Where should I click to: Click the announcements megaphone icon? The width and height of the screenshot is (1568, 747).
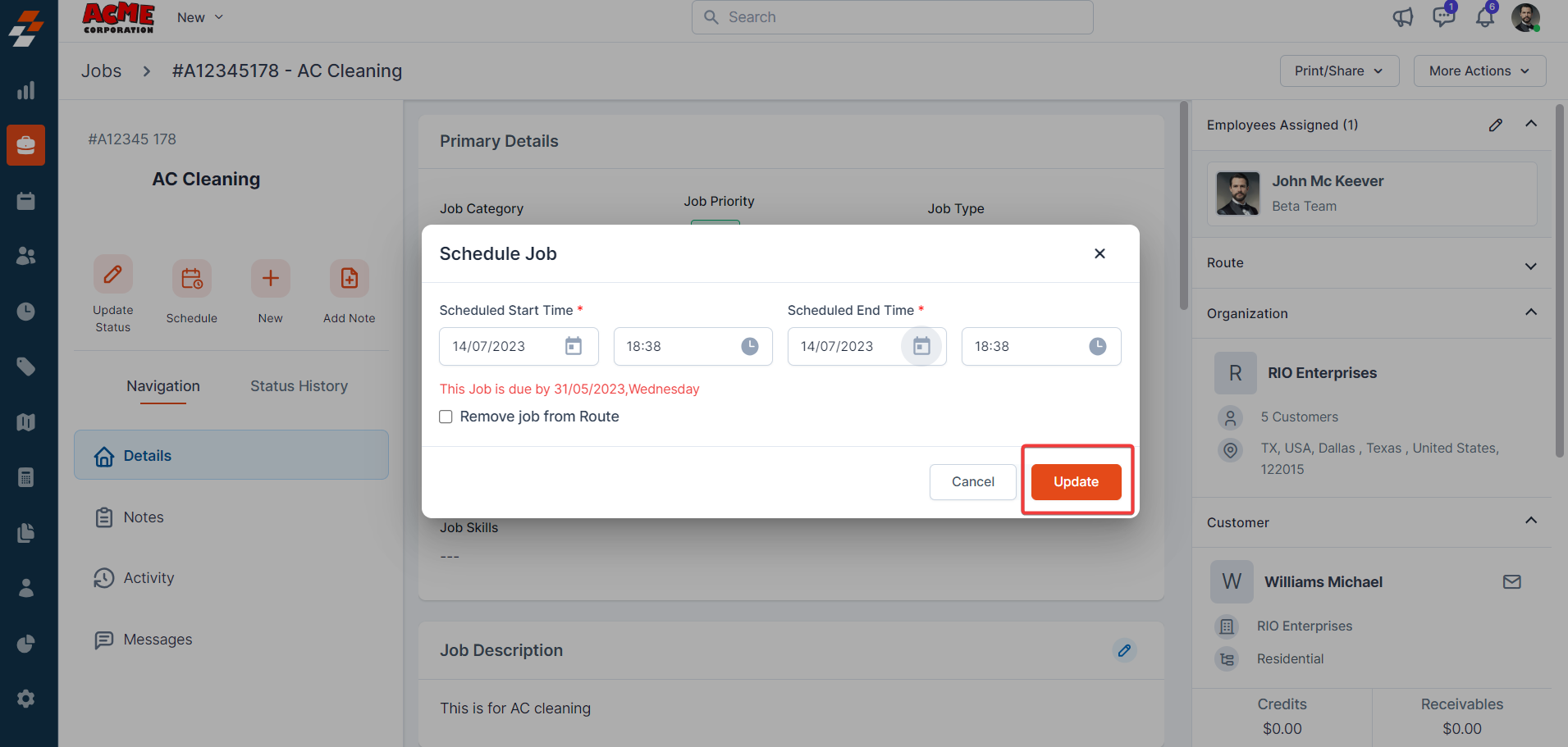pyautogui.click(x=1403, y=17)
